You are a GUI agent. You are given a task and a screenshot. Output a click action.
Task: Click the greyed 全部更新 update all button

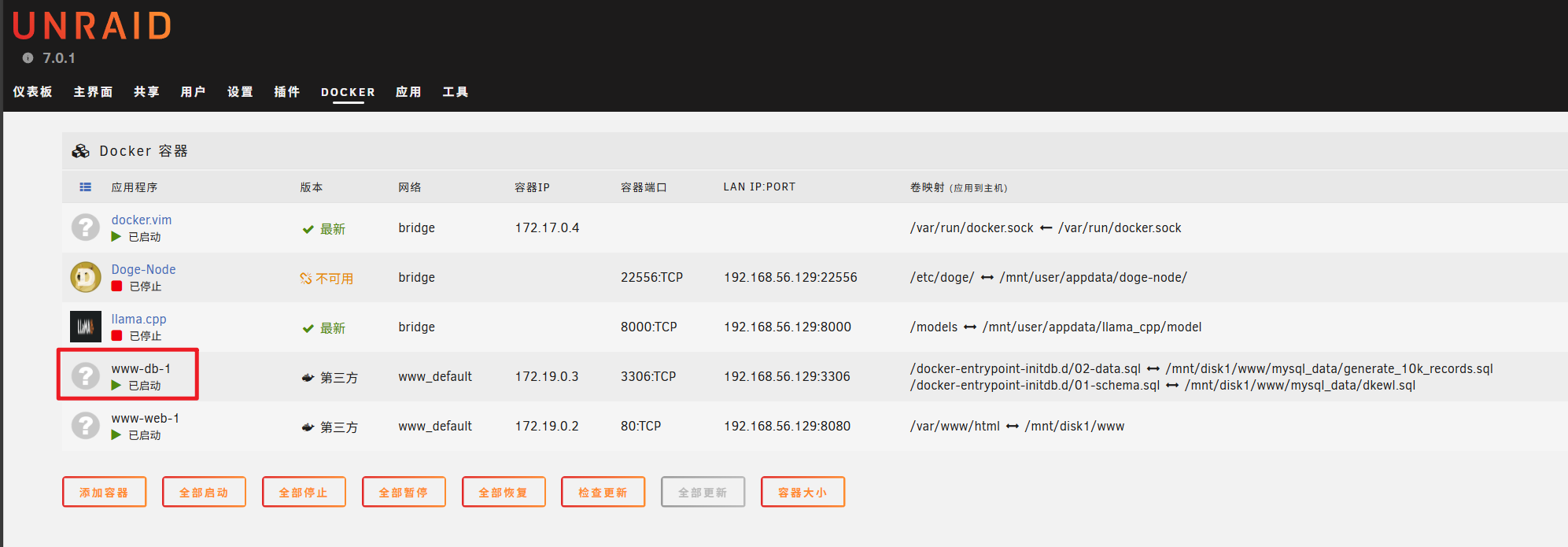click(703, 492)
